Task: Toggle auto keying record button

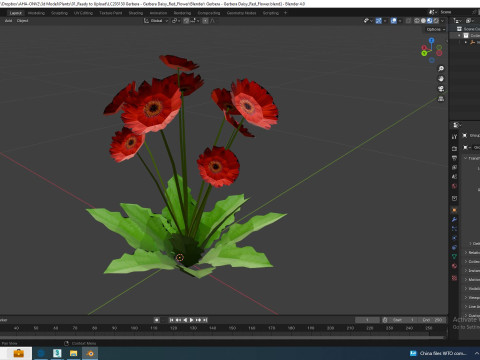Action: pyautogui.click(x=157, y=320)
